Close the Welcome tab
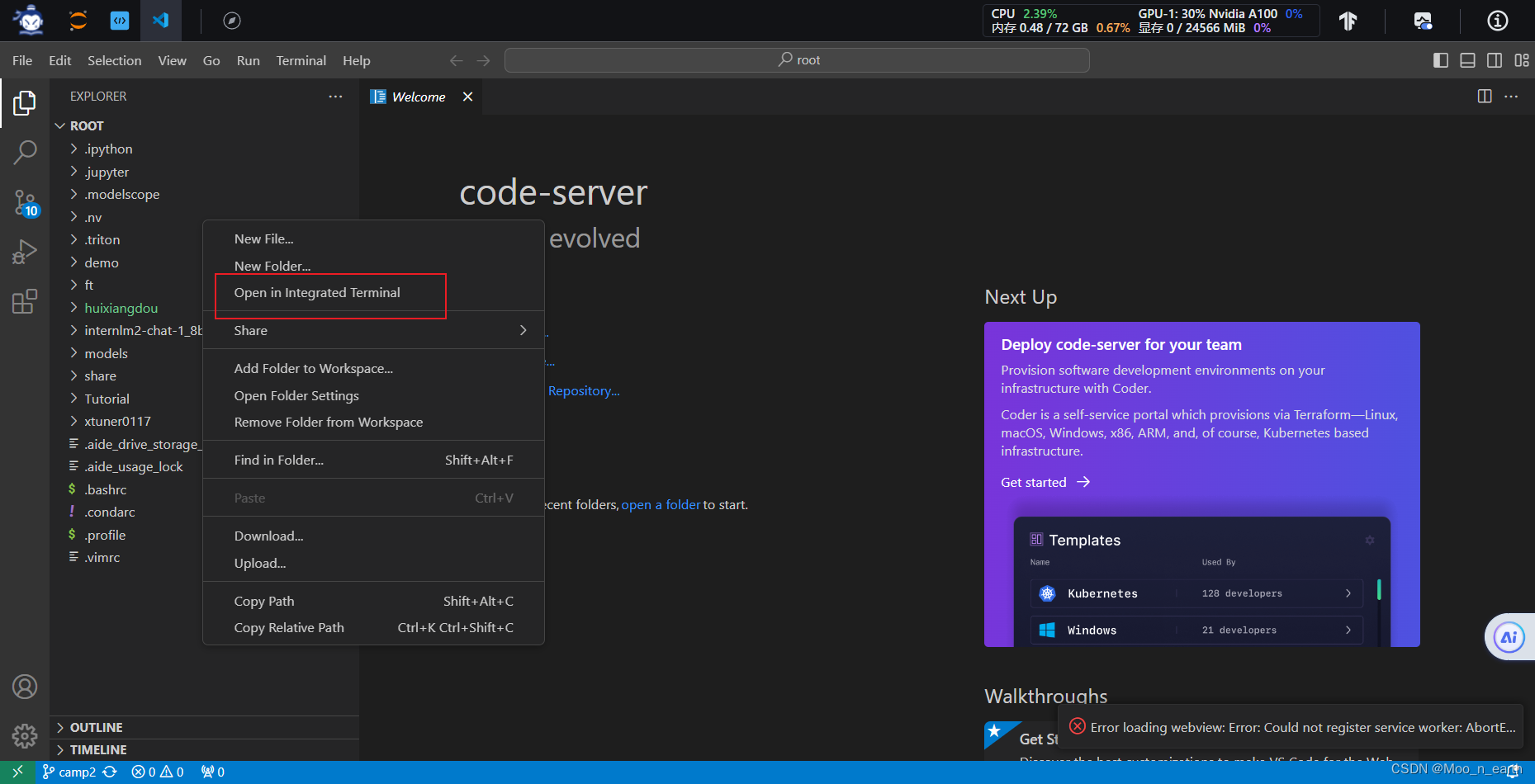 click(x=468, y=97)
